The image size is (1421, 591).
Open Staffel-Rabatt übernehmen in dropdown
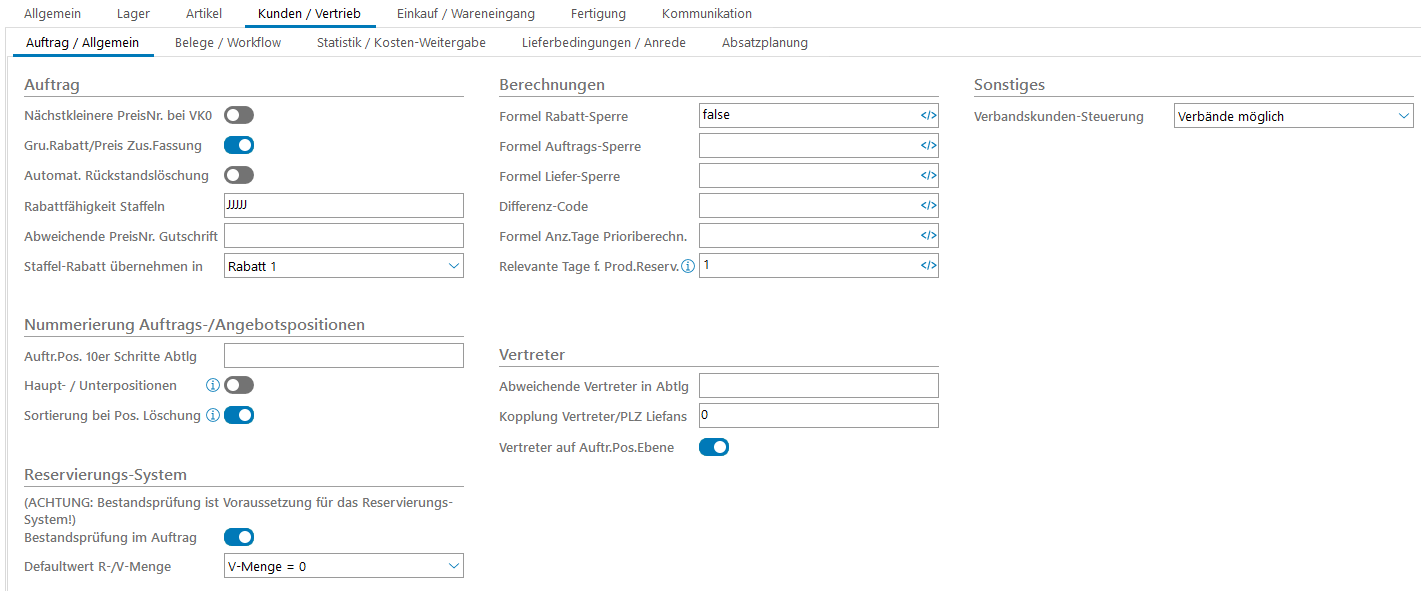pyautogui.click(x=344, y=266)
